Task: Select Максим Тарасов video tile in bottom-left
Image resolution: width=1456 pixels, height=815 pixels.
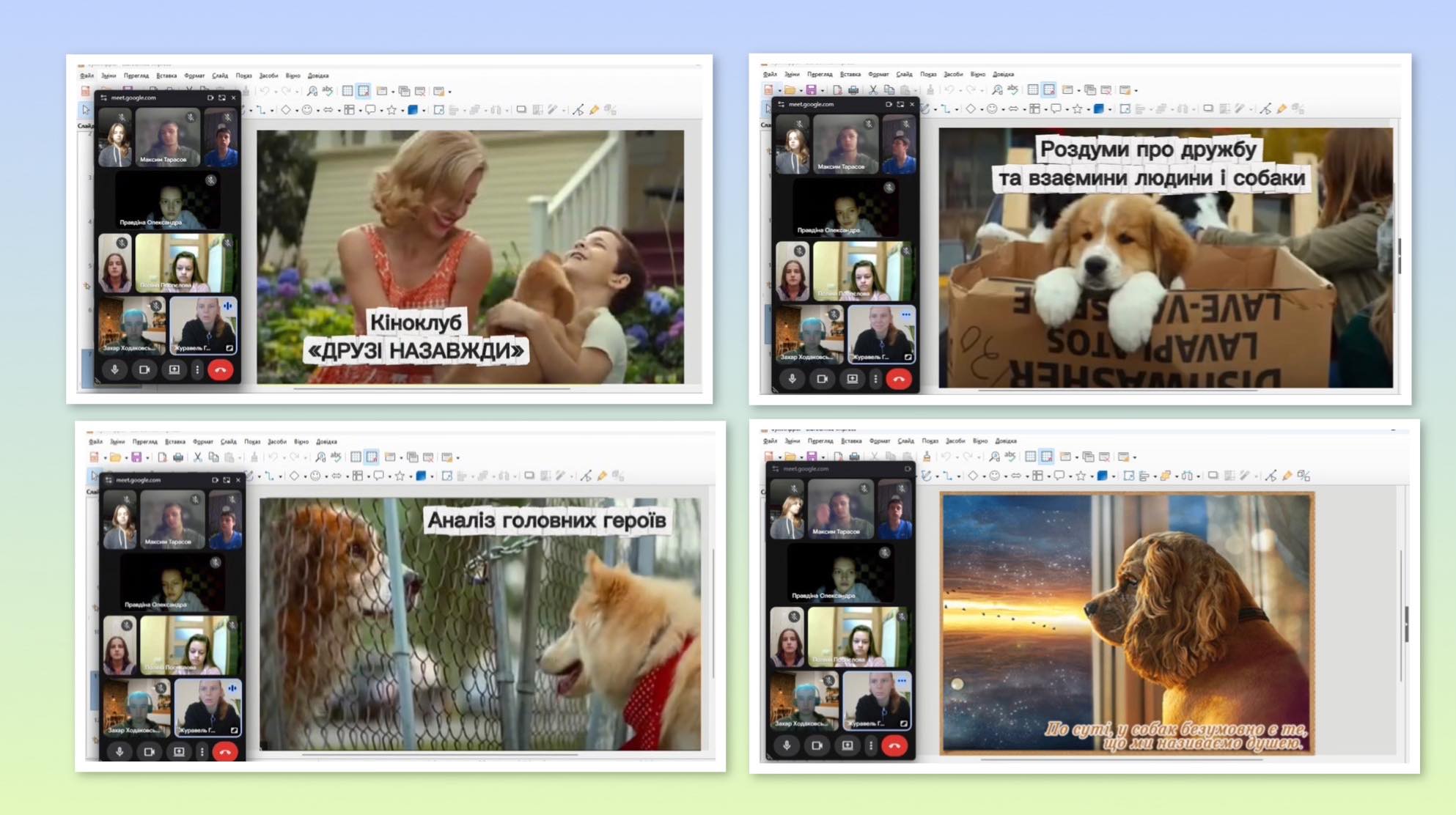Action: 172,520
